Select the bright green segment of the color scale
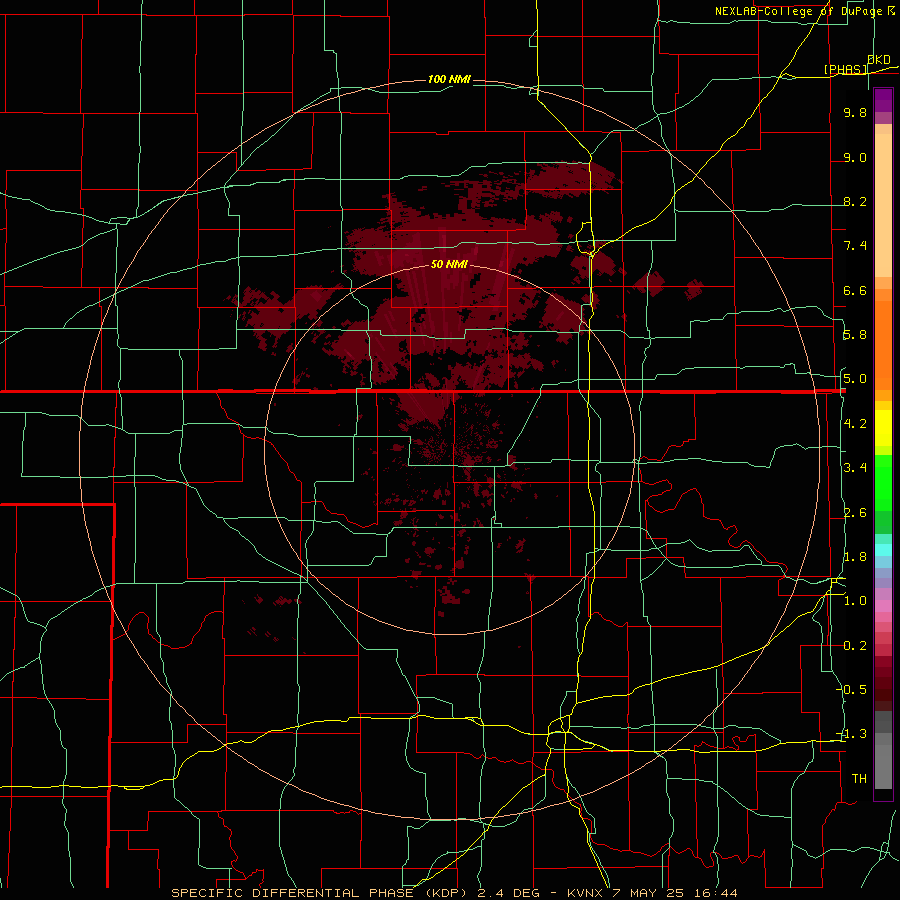900x900 pixels. coord(883,482)
